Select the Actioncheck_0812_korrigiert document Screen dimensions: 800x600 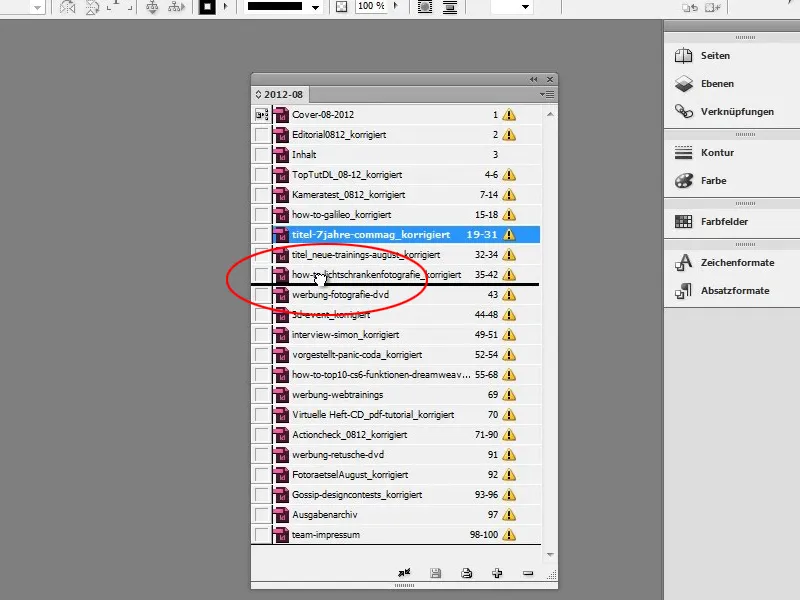[406, 435]
